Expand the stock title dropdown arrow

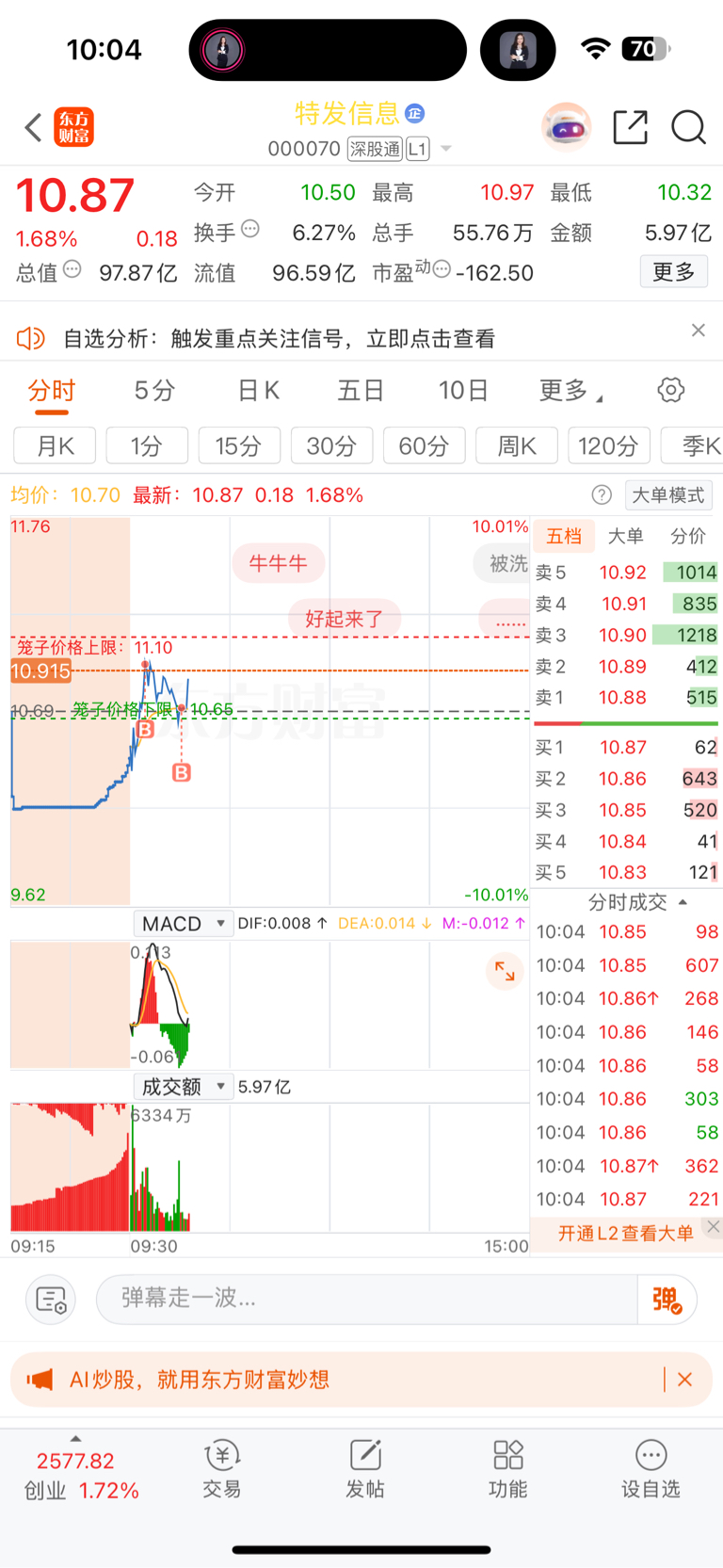coord(446,149)
